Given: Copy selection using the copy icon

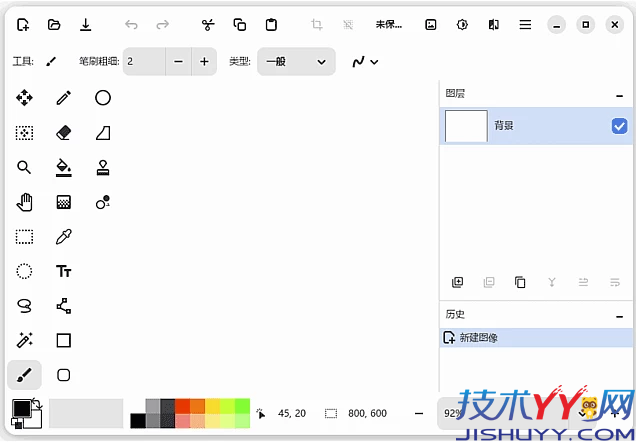Looking at the screenshot, I should (x=240, y=25).
